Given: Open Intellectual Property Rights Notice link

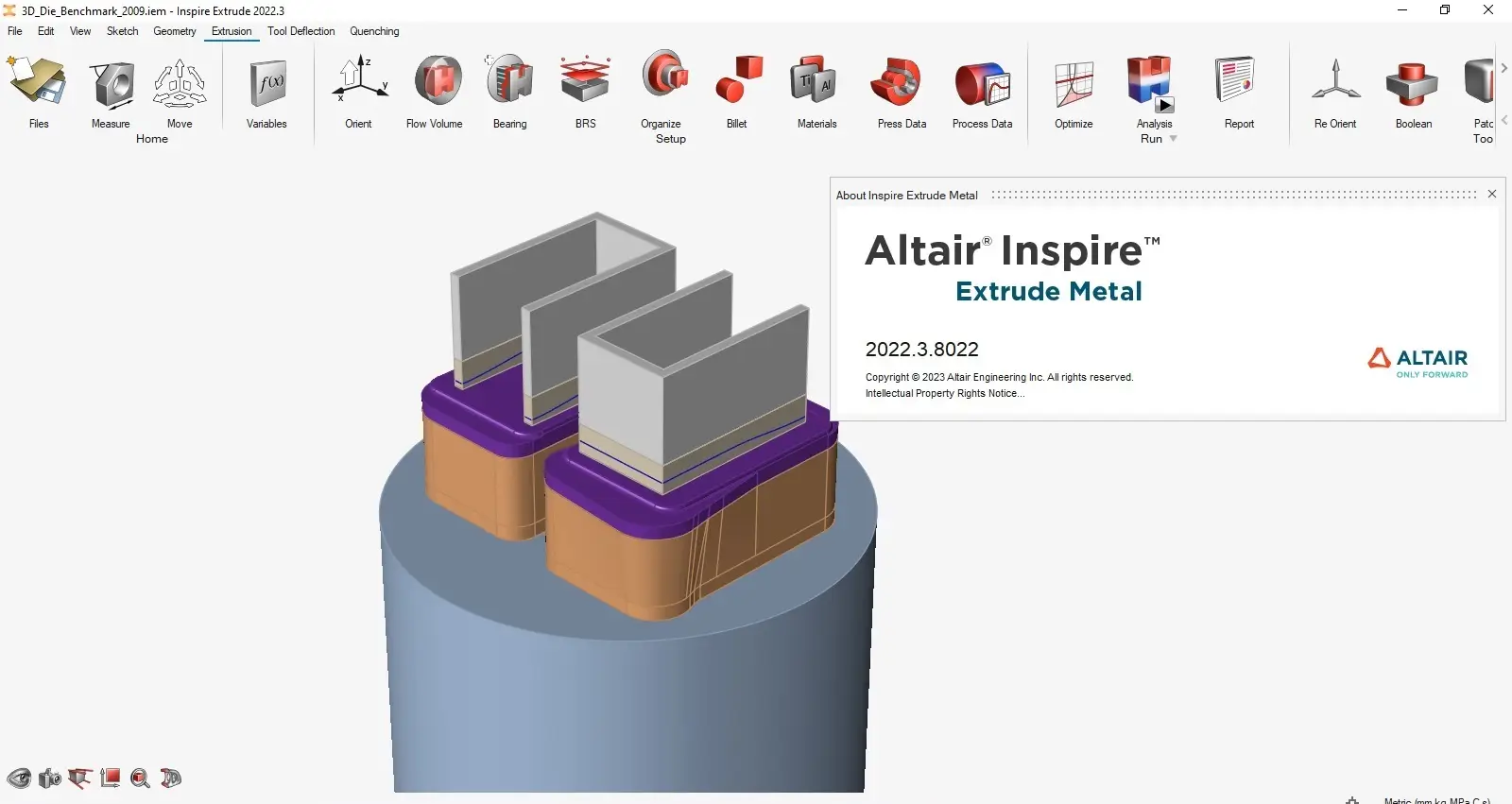Looking at the screenshot, I should [945, 394].
